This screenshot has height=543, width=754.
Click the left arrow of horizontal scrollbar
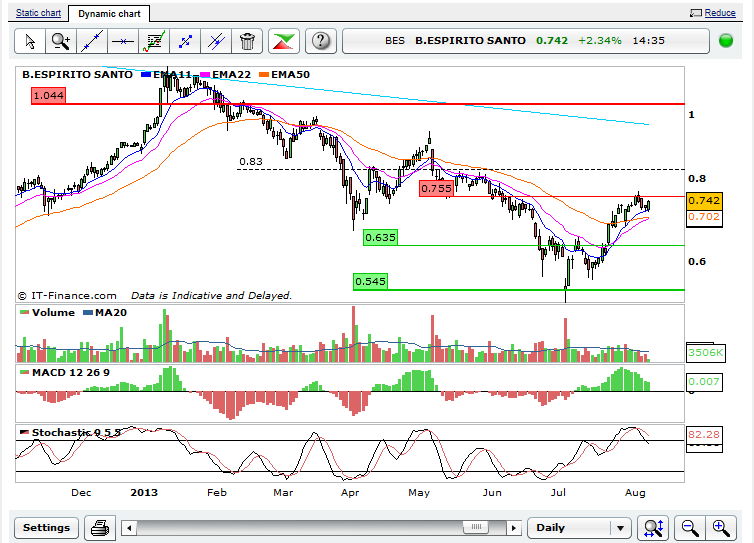tap(129, 528)
